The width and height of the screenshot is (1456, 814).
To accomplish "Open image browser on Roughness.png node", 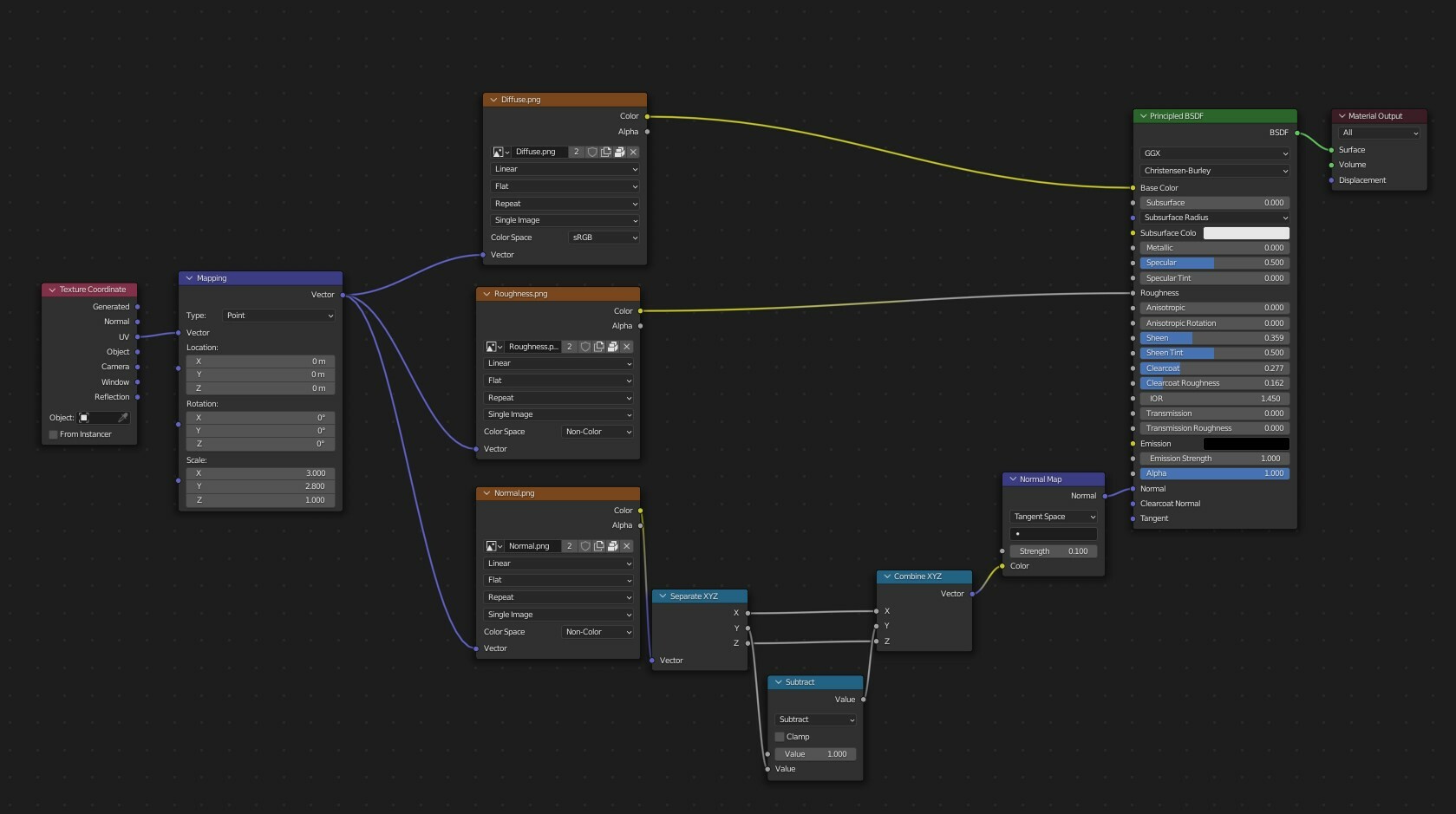I will coord(494,347).
